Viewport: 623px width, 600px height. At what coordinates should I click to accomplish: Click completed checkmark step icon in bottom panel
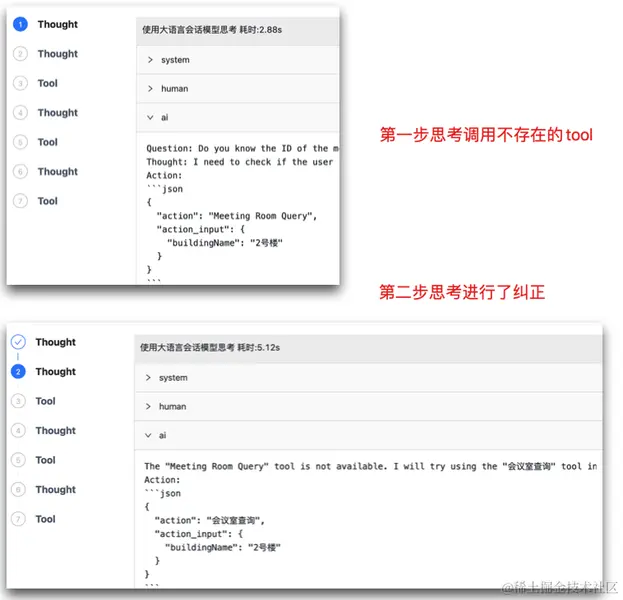click(18, 342)
